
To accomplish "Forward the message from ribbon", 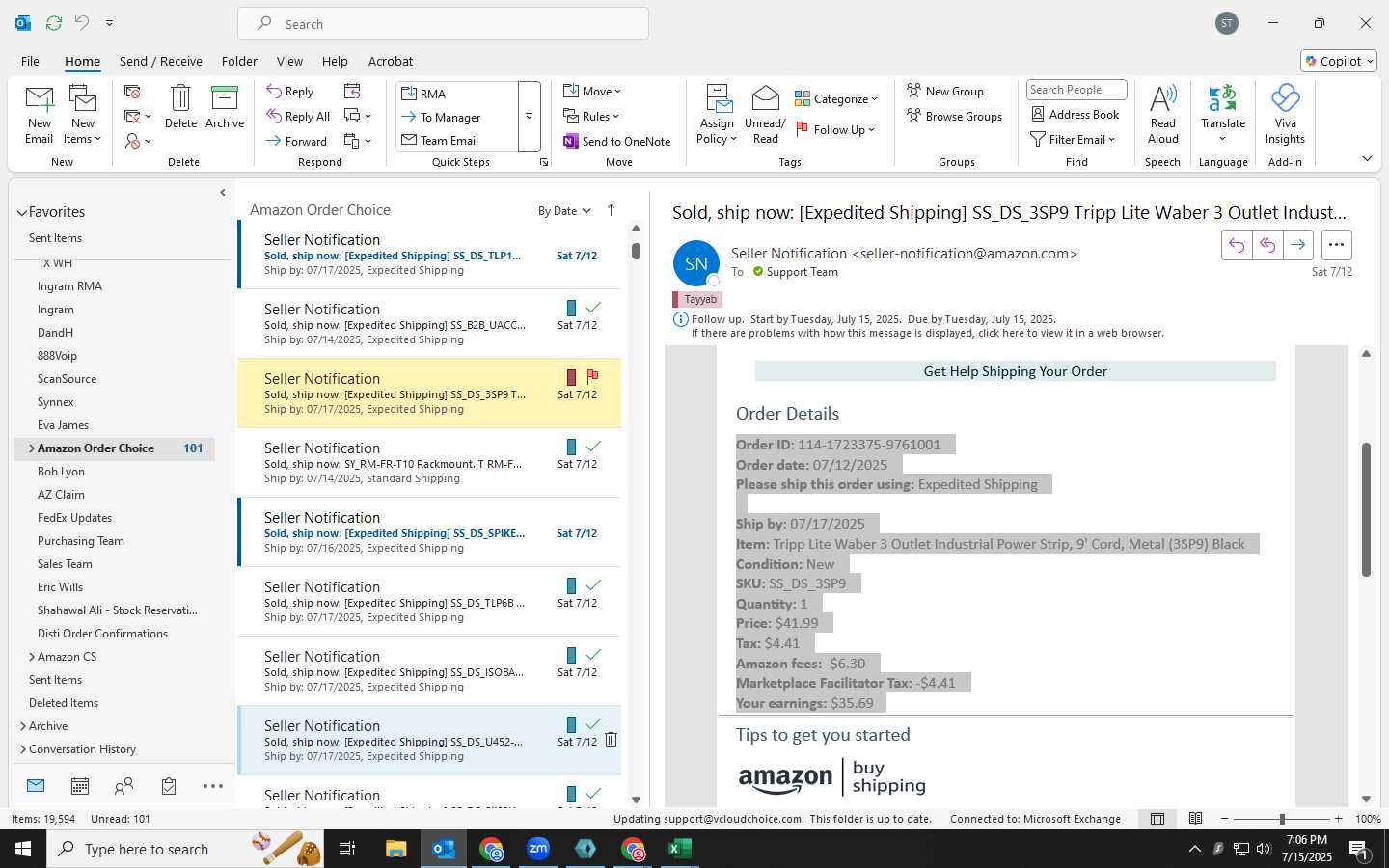I will [x=297, y=141].
